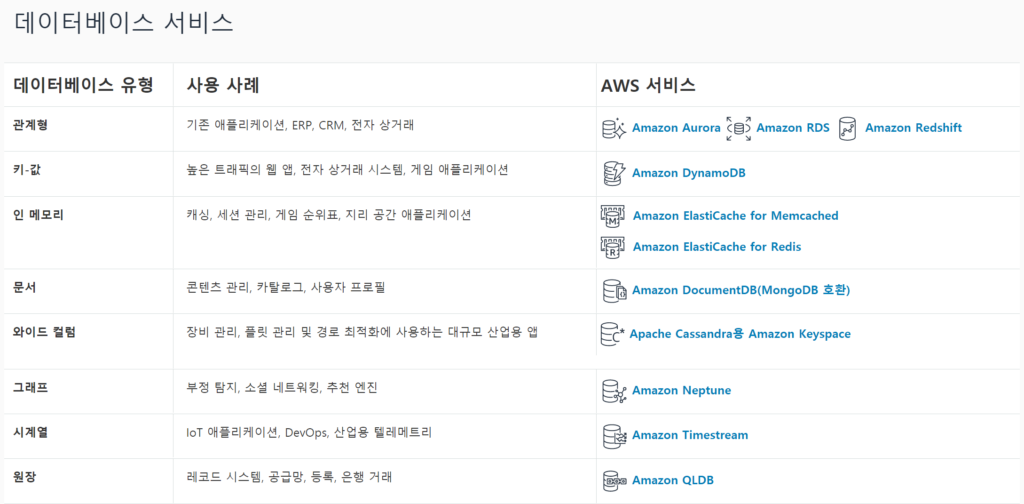Screen dimensions: 1024x504
Task: Click the Amazon Redshift icon
Action: [848, 128]
